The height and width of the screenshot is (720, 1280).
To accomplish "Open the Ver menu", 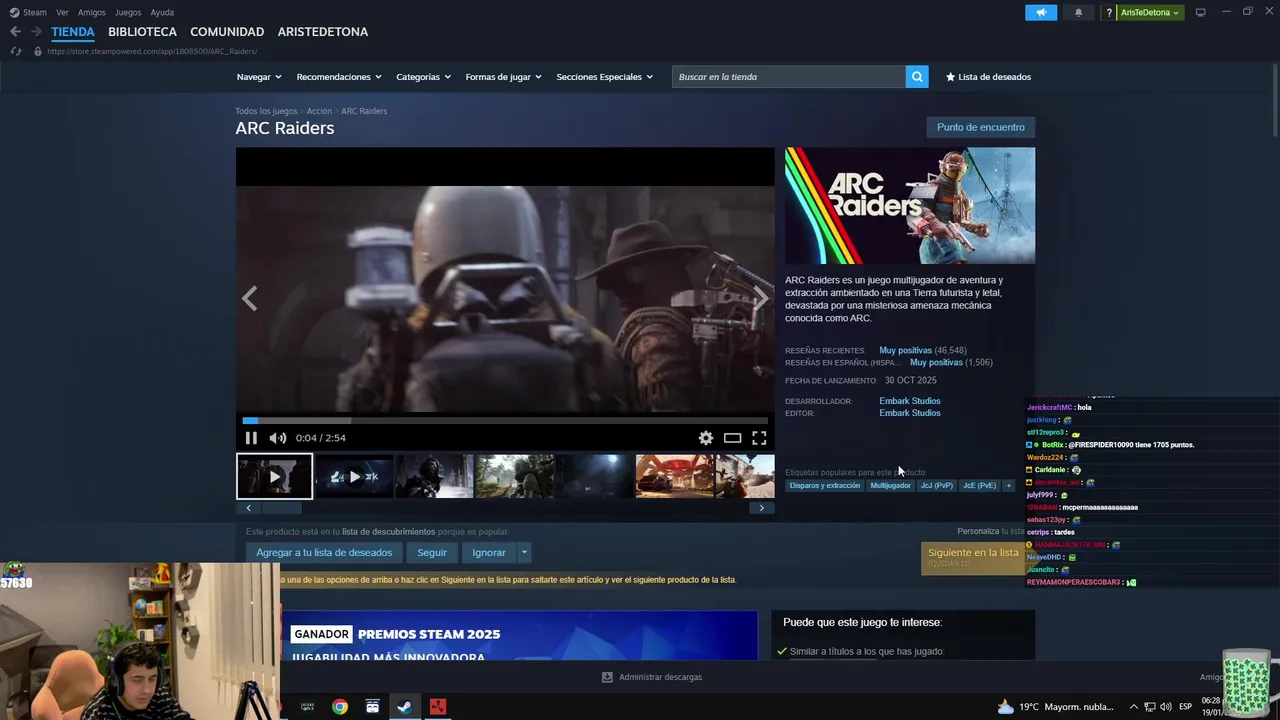I will click(62, 13).
